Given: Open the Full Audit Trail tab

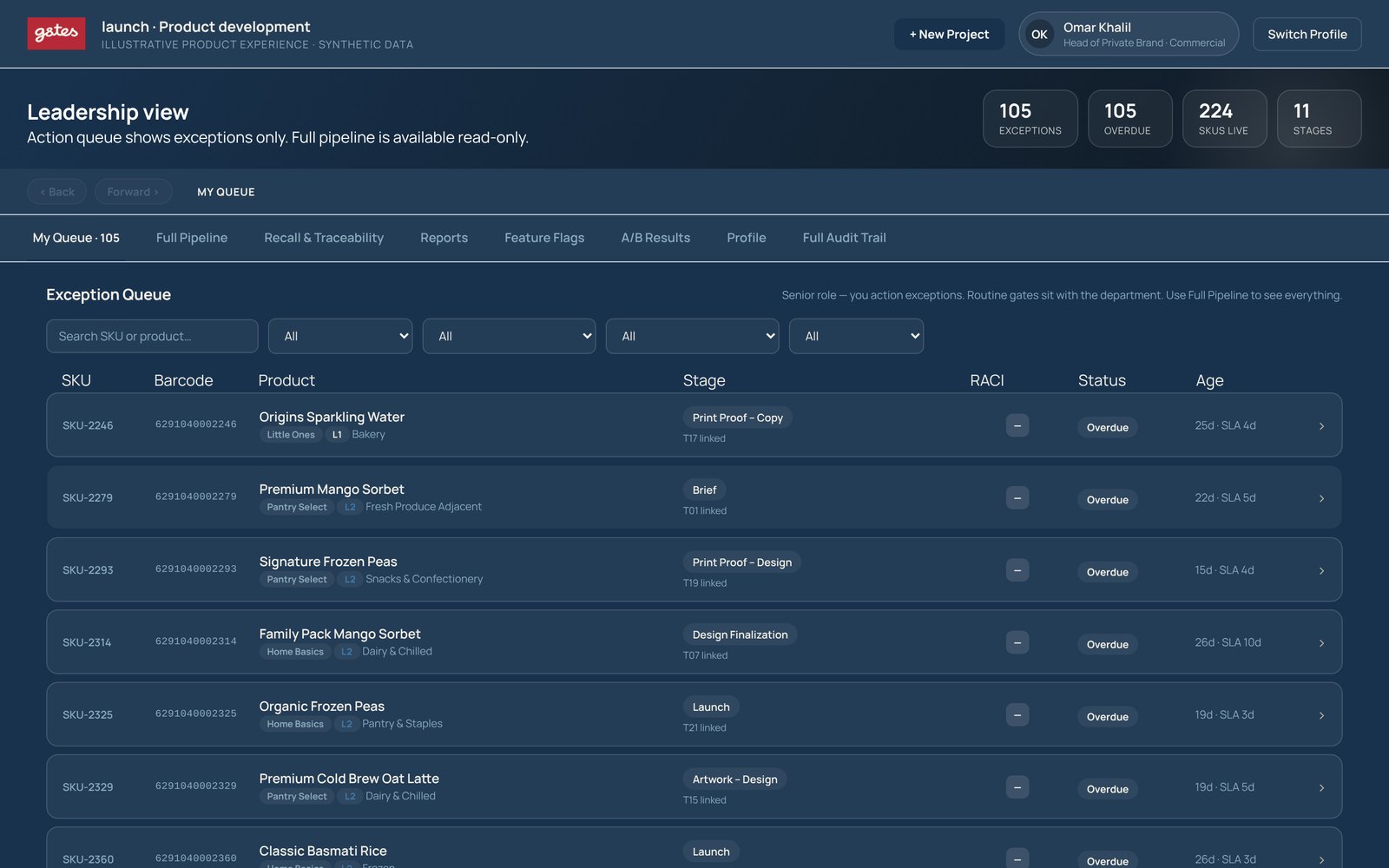Looking at the screenshot, I should (x=845, y=238).
